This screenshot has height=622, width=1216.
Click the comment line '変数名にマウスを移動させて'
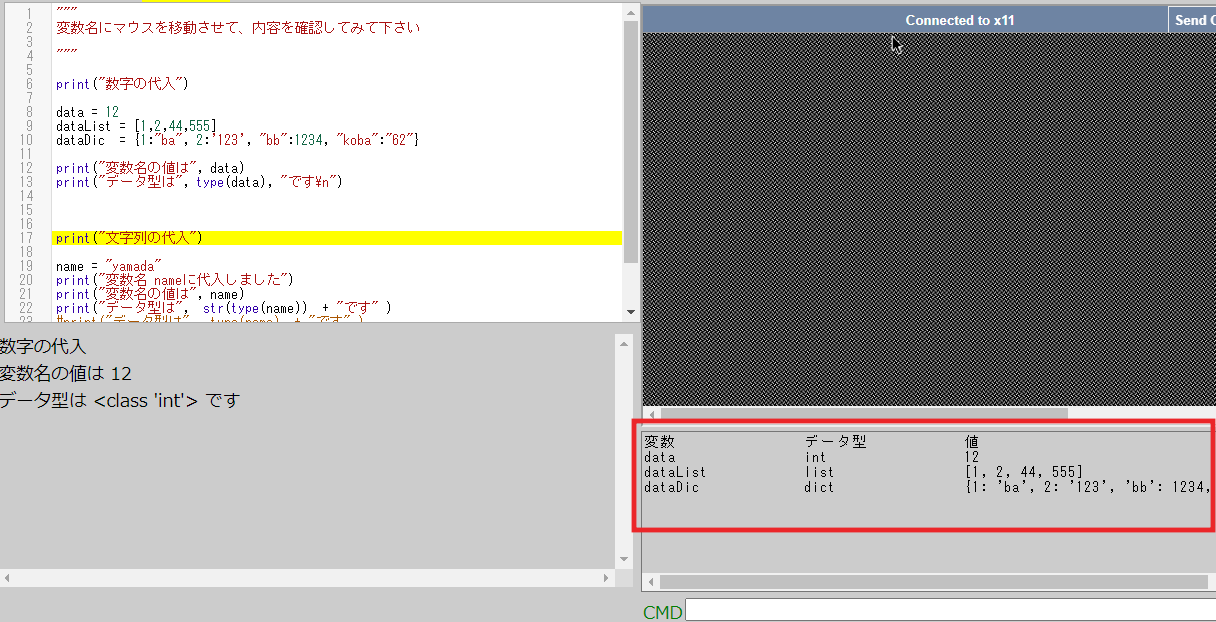click(238, 28)
